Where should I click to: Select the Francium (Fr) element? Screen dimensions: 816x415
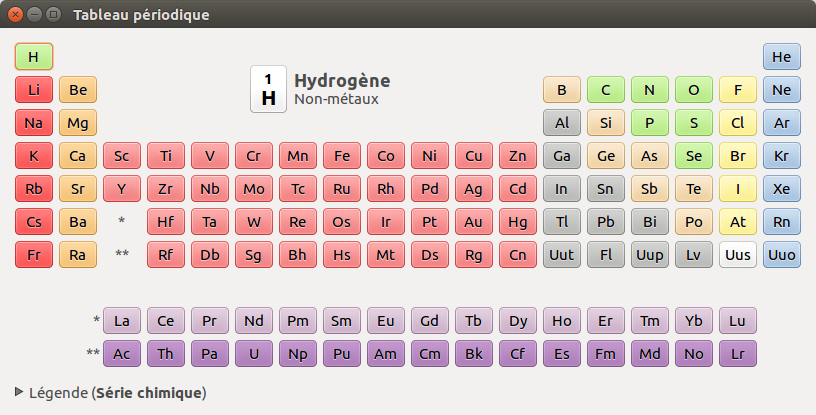coord(34,255)
